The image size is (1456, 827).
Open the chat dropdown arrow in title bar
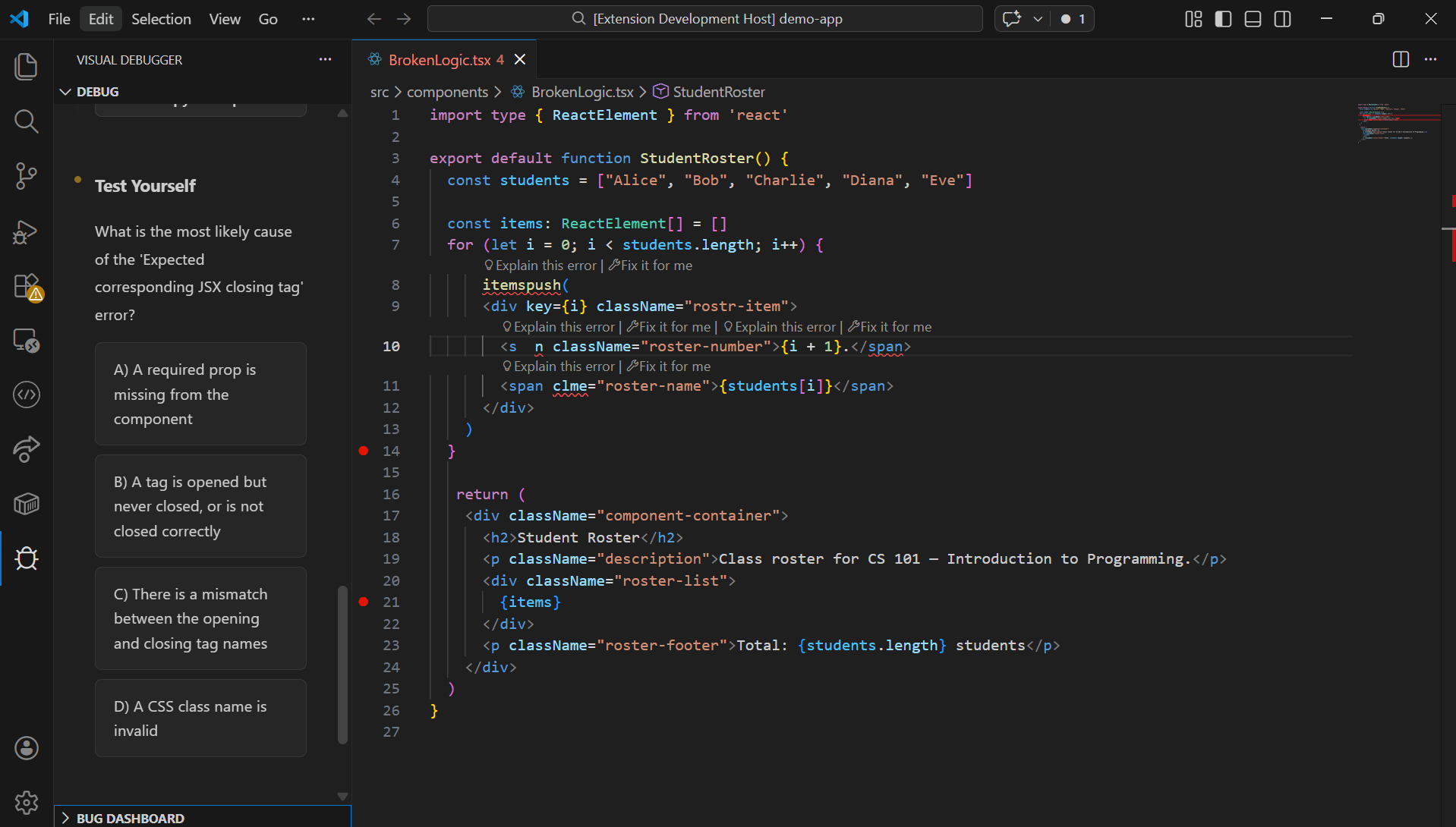click(1037, 19)
